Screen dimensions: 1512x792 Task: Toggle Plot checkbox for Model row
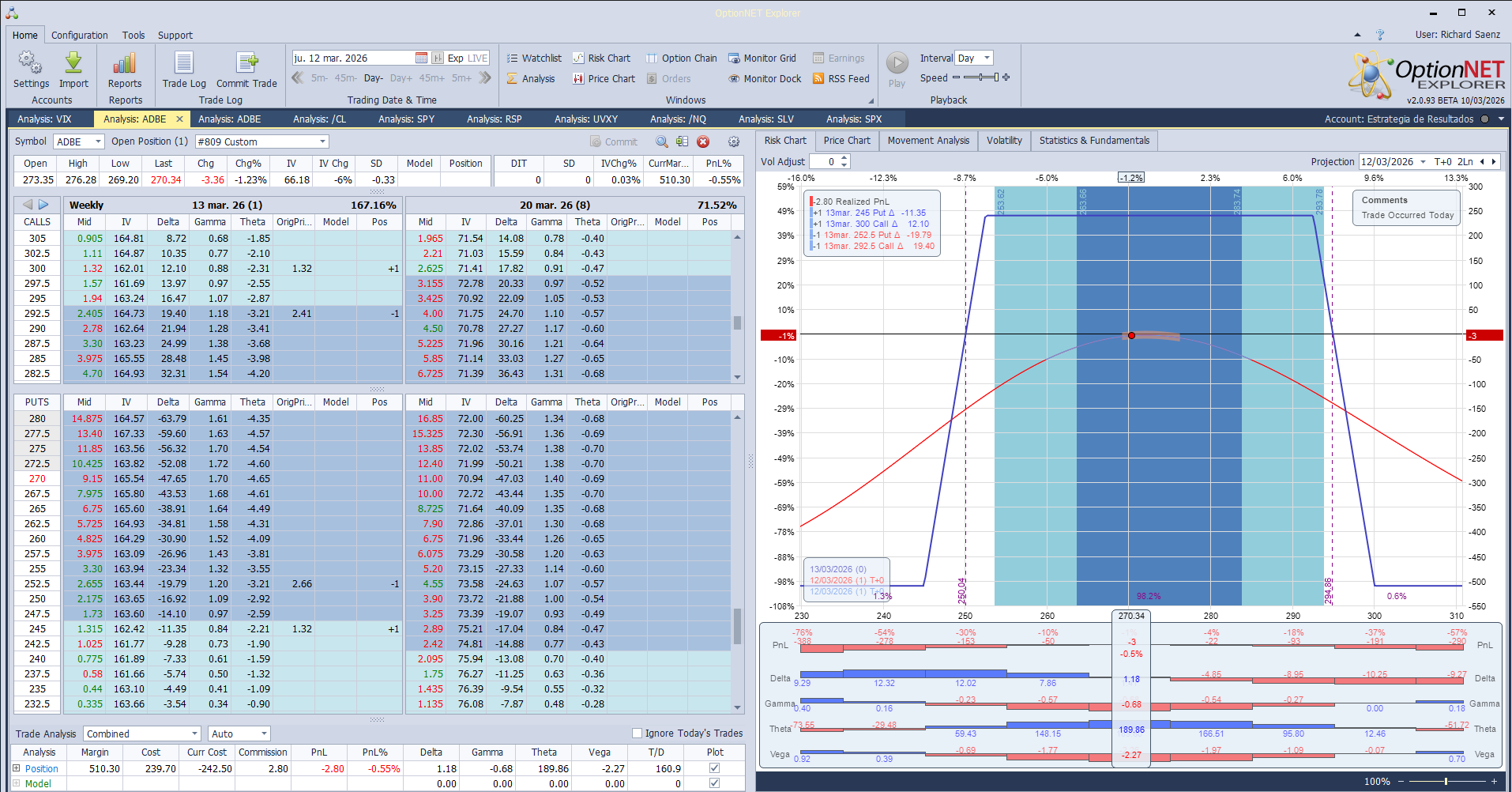tap(714, 783)
